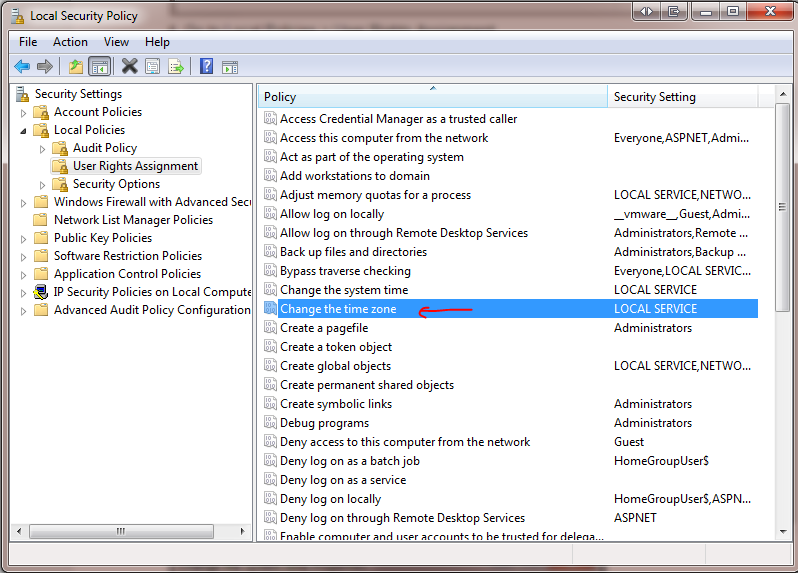Click the Security Options folder icon
The width and height of the screenshot is (798, 573).
(60, 184)
